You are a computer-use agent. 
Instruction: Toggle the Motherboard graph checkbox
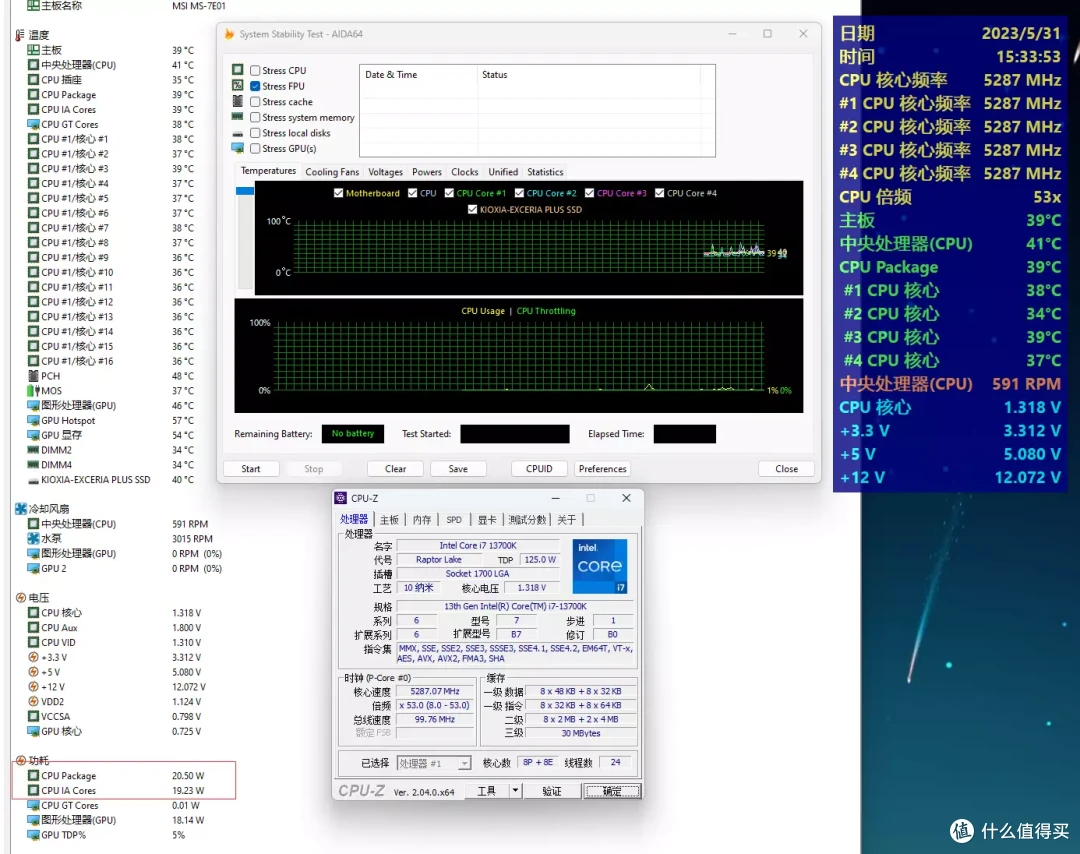[x=338, y=193]
